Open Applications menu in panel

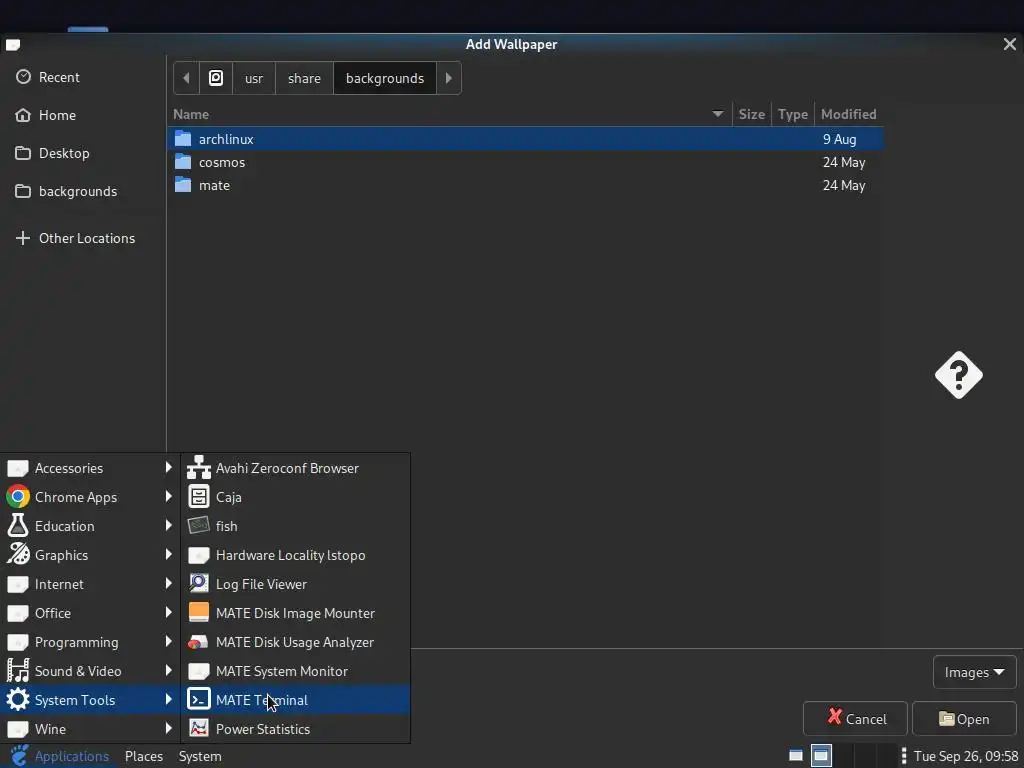pyautogui.click(x=60, y=756)
